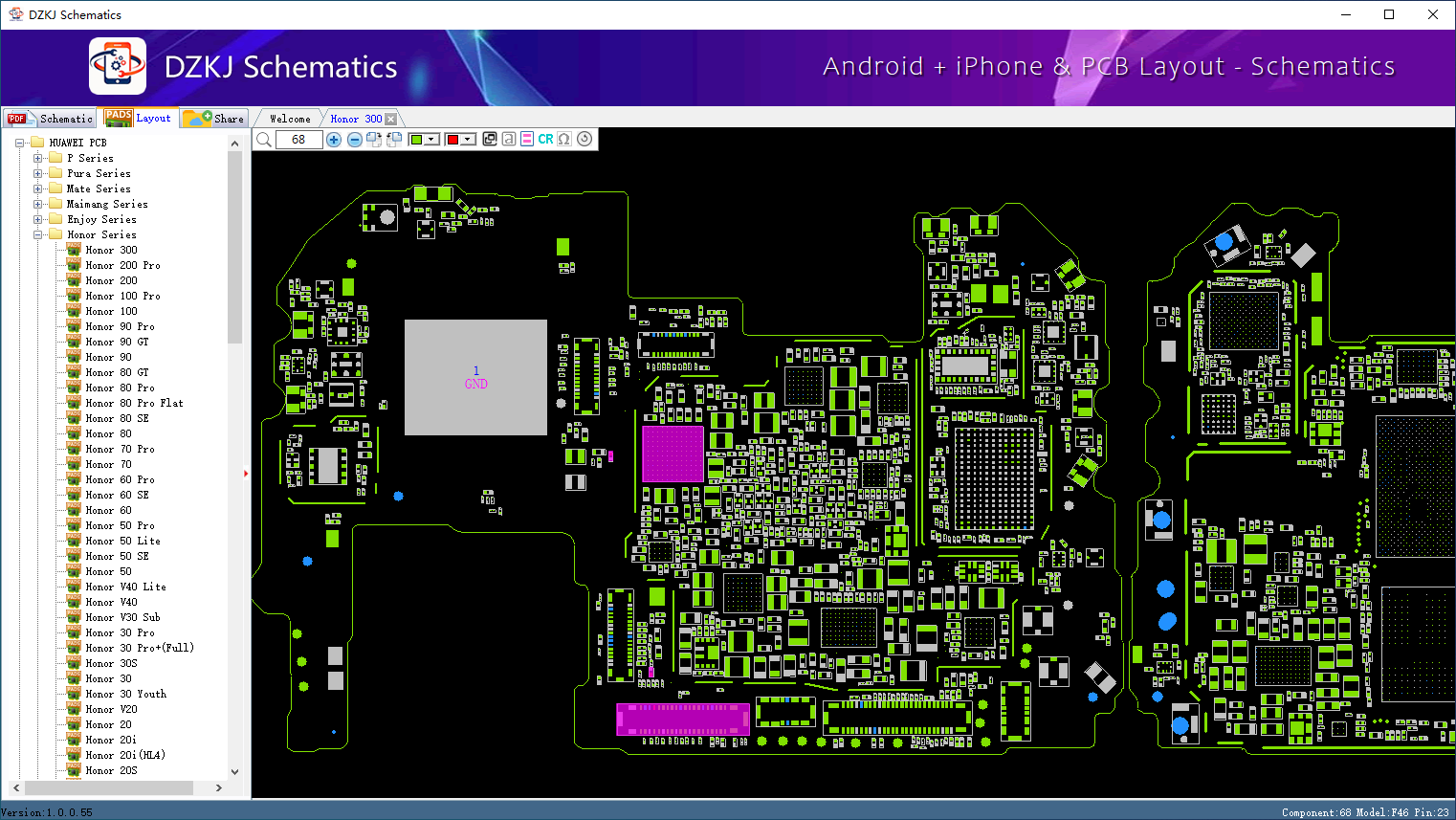
Task: Switch to the Schematic tab
Action: click(x=50, y=119)
